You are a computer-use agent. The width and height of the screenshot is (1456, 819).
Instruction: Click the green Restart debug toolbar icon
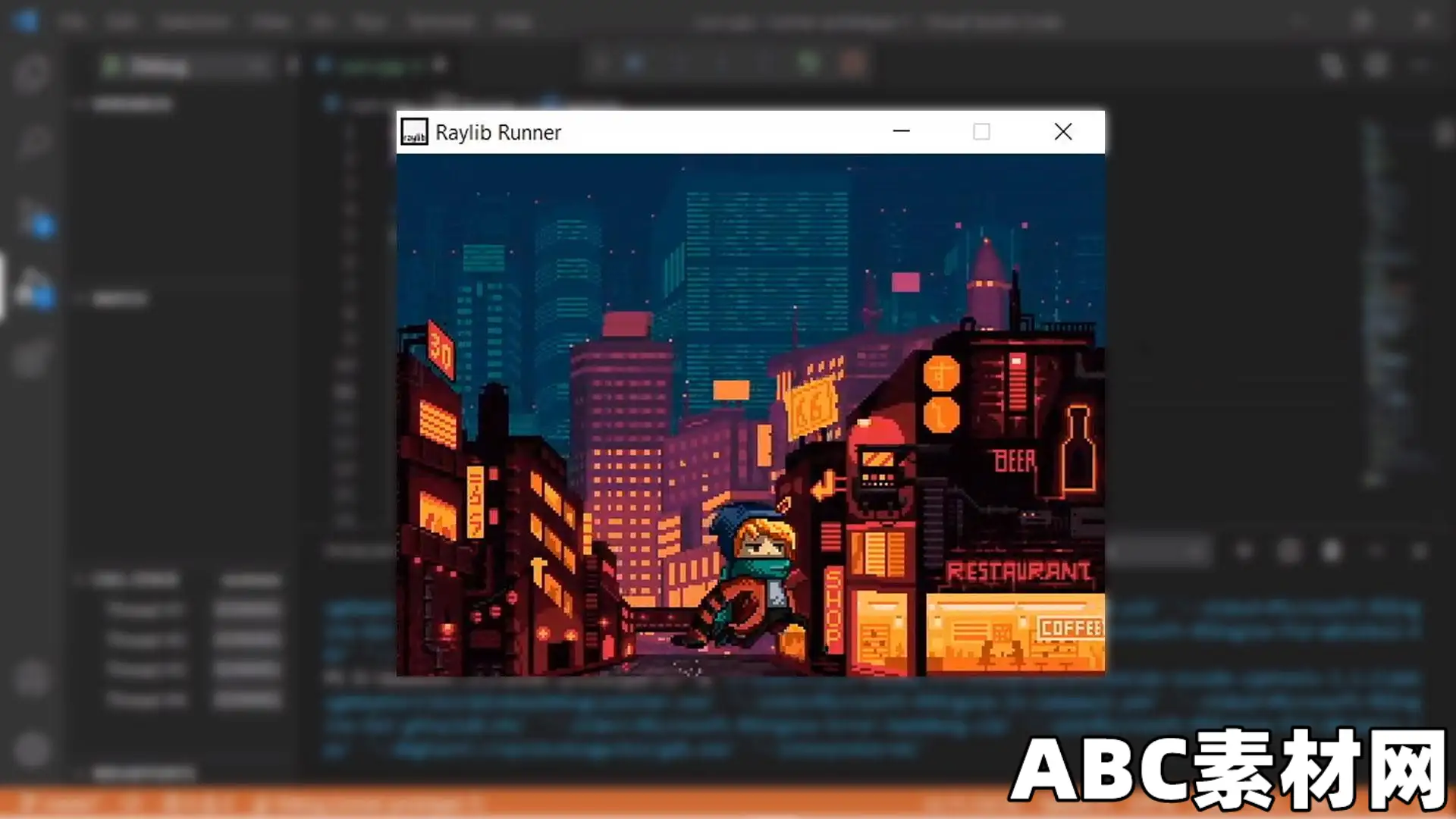pyautogui.click(x=808, y=64)
